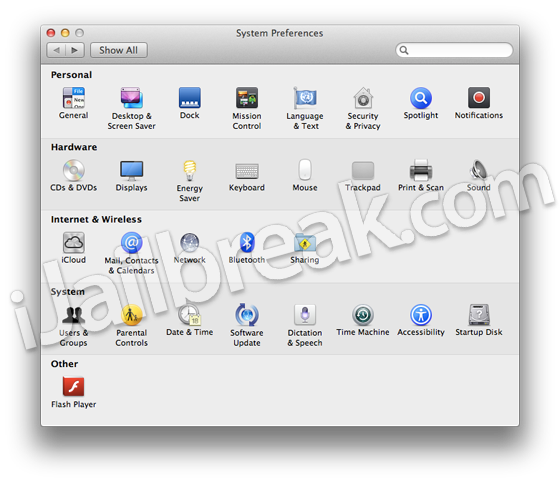Go back with the left arrow button
Viewport: 560px width, 483px height.
click(56, 50)
